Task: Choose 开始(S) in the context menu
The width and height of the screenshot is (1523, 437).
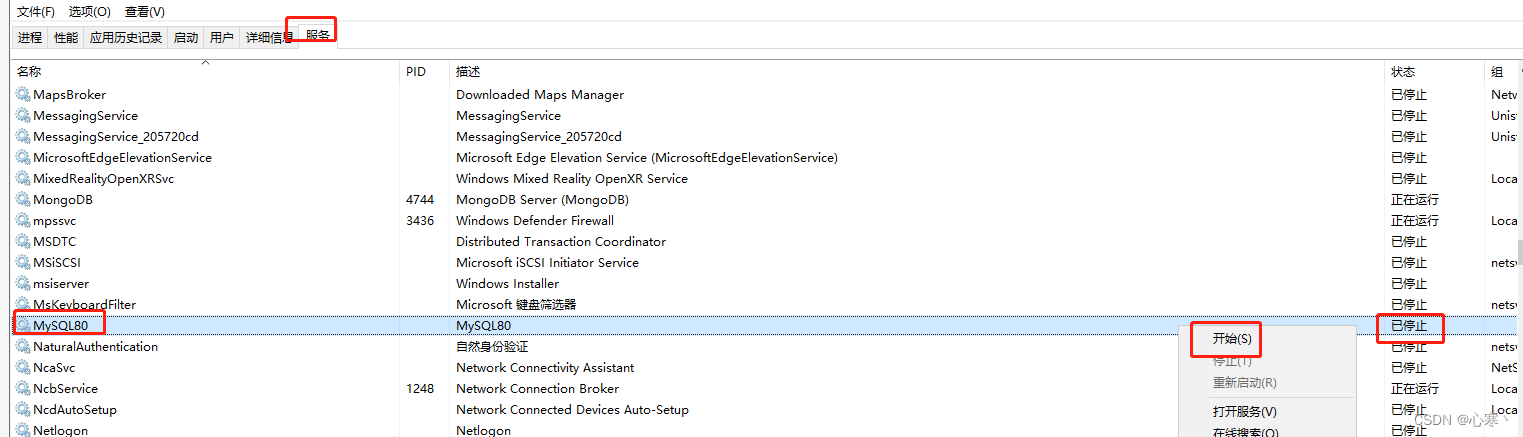Action: [1232, 339]
